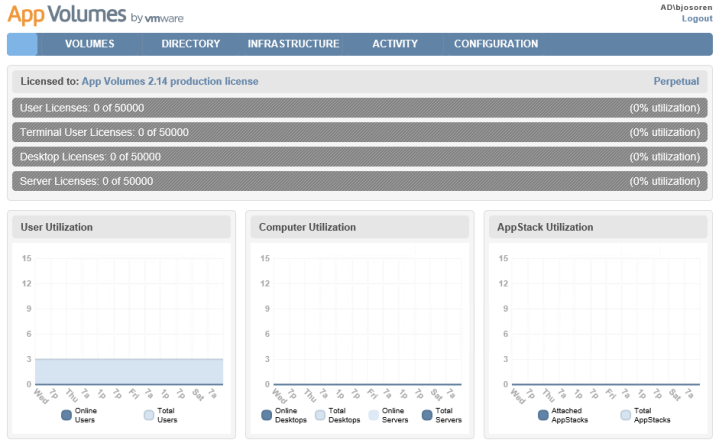Viewport: 719px width, 443px height.
Task: Open the App Volumes 2.14 production license link
Action: (170, 81)
